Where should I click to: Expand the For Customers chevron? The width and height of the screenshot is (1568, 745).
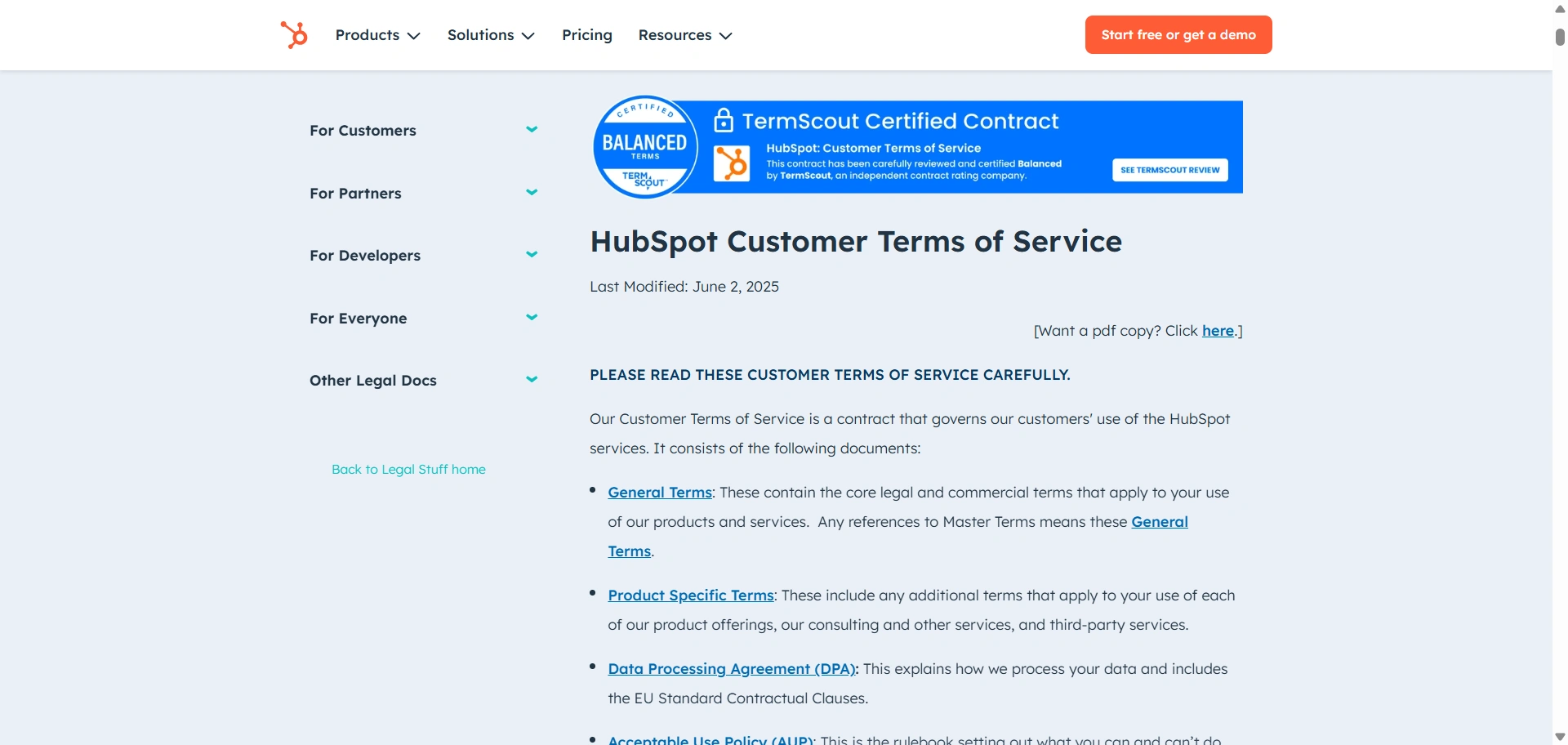pos(532,130)
